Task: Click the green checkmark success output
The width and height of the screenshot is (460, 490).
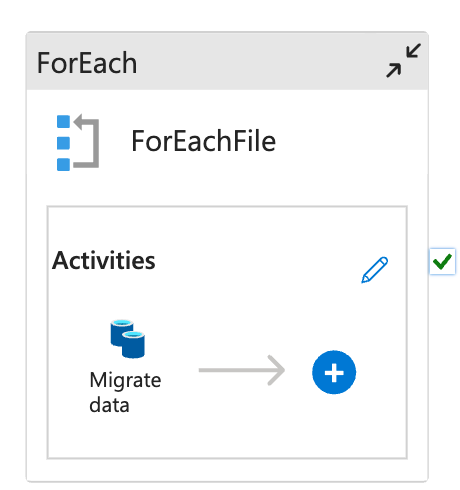Action: tap(442, 261)
